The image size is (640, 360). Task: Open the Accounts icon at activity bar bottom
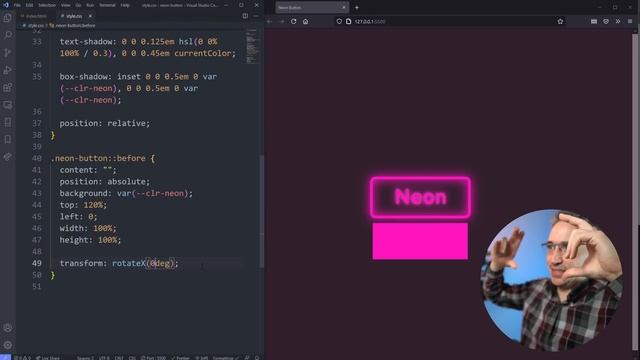click(7, 328)
